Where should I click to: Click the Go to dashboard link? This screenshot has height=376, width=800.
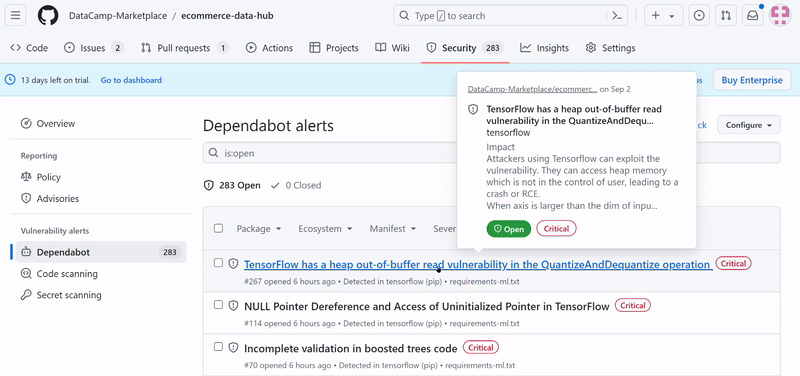coord(131,80)
